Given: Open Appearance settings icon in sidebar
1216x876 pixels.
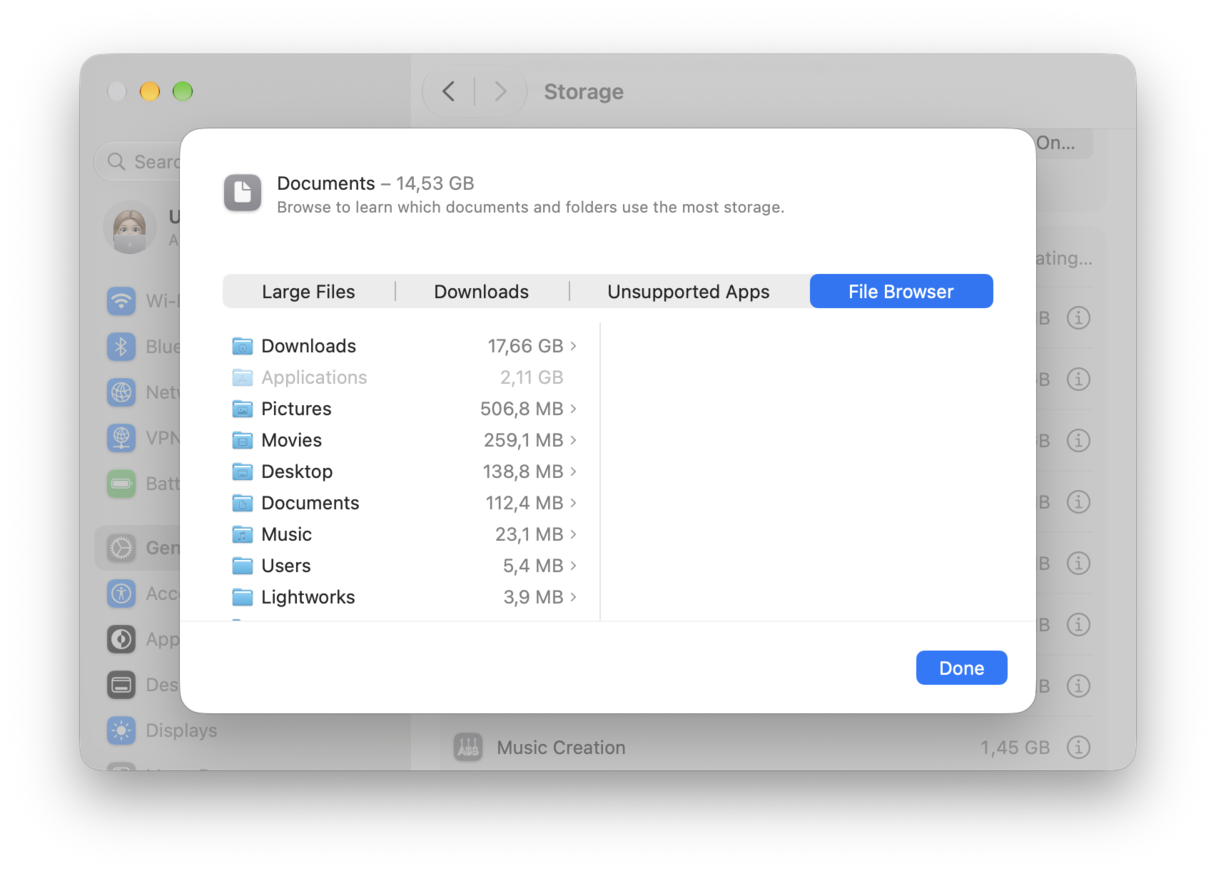Looking at the screenshot, I should [121, 639].
